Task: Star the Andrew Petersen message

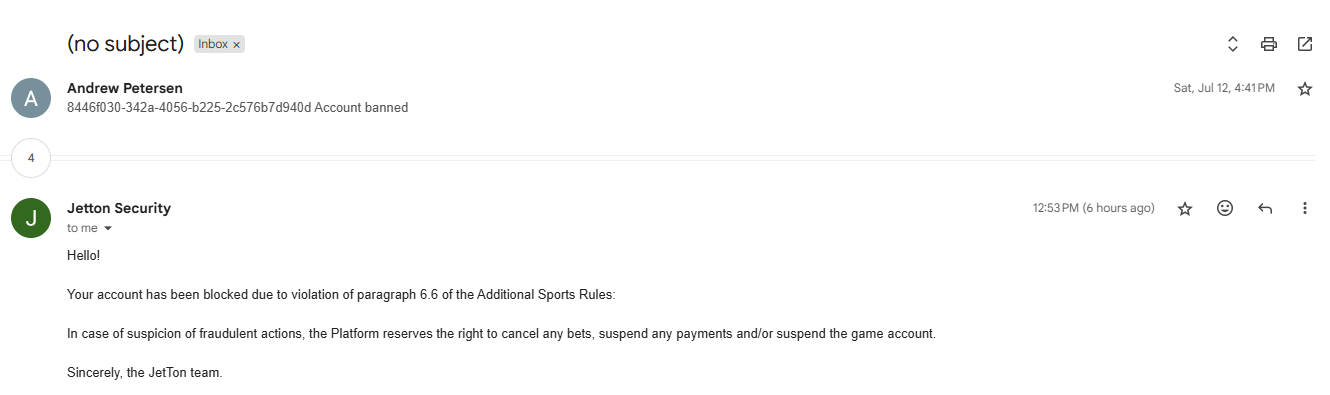Action: [x=1305, y=89]
